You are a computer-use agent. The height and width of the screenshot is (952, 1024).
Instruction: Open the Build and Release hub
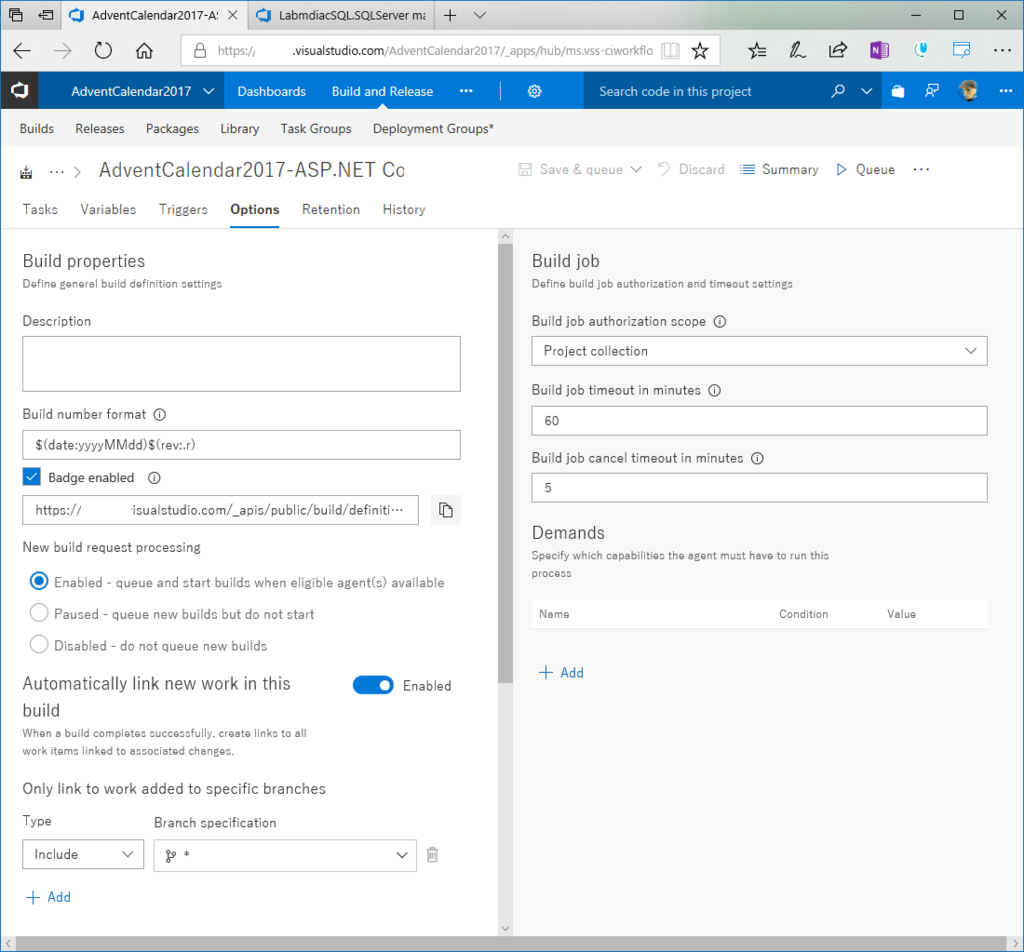[382, 91]
